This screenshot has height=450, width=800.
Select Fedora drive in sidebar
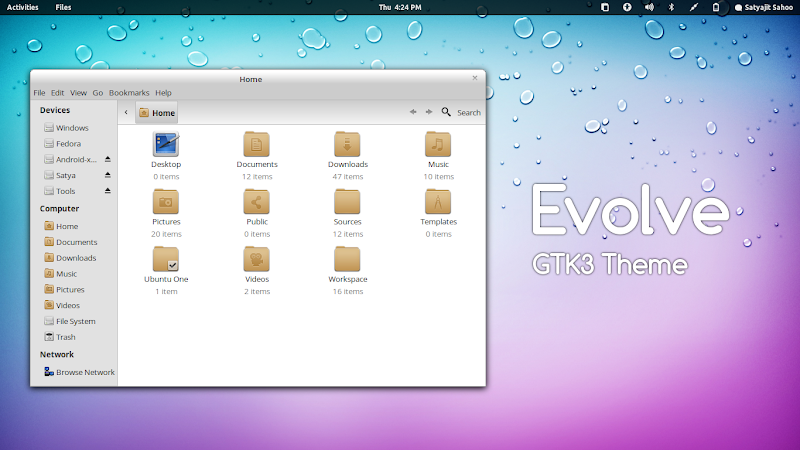tap(63, 143)
